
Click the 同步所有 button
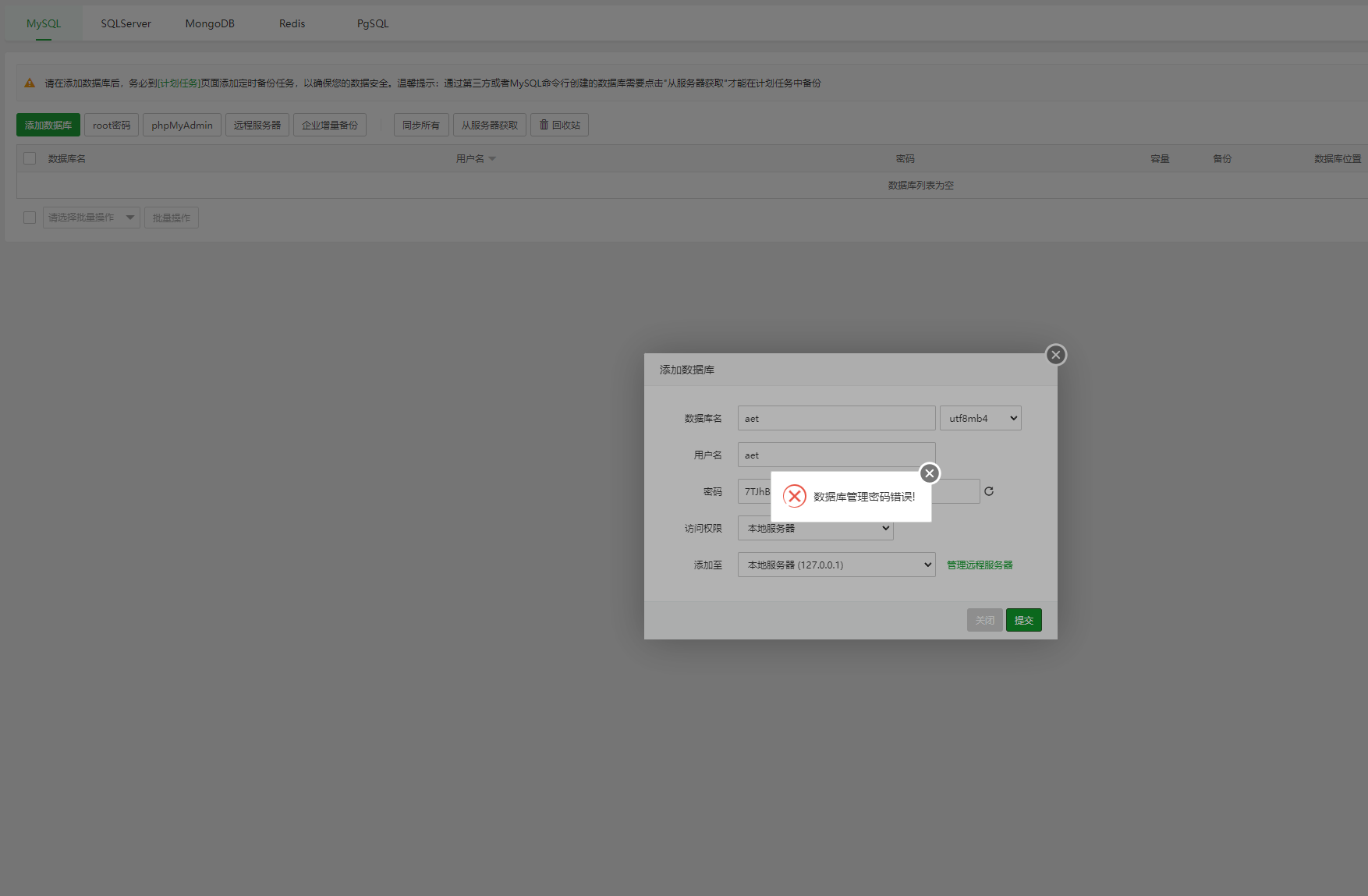tap(421, 125)
